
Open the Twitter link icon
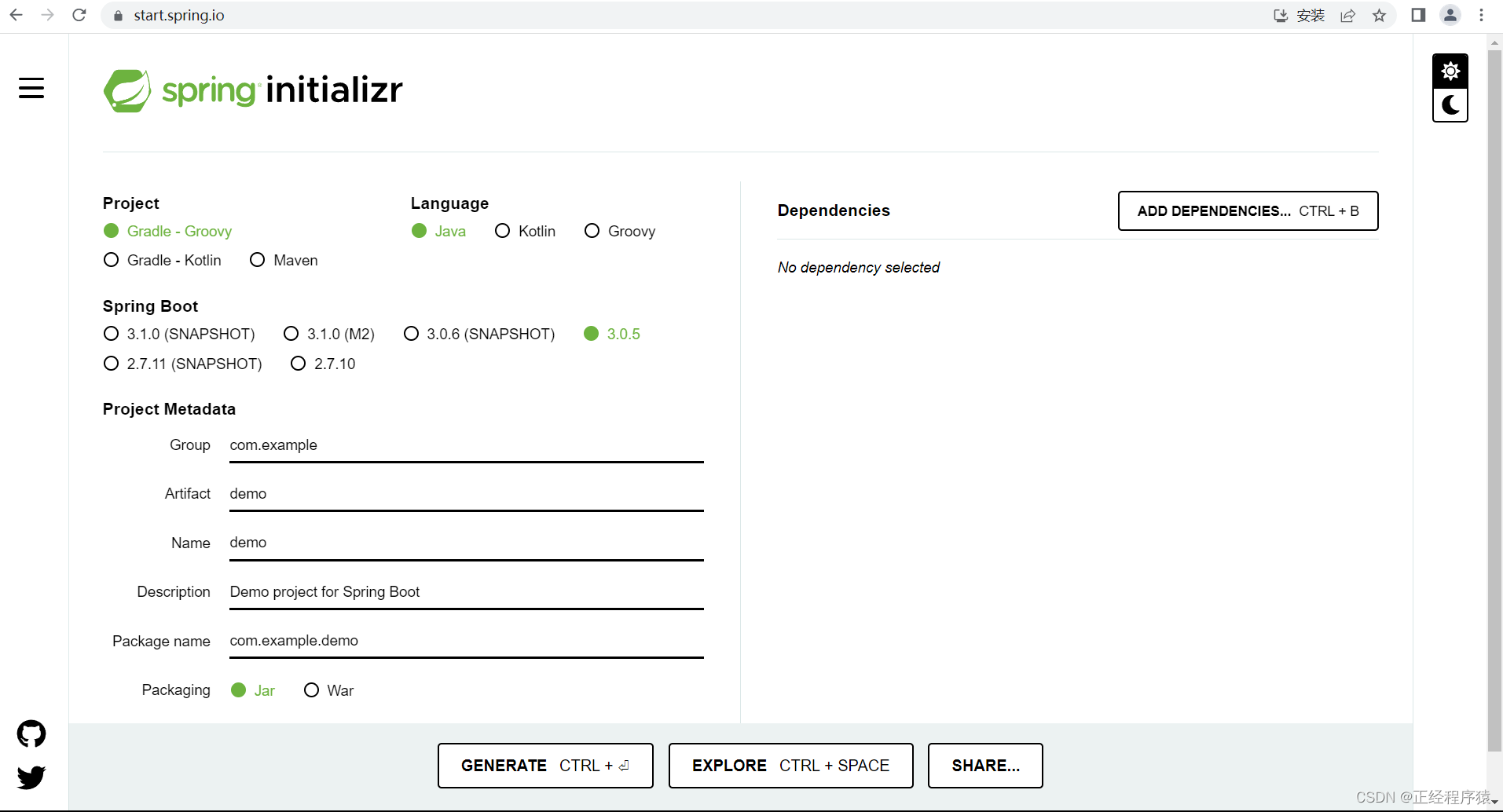coord(31,777)
